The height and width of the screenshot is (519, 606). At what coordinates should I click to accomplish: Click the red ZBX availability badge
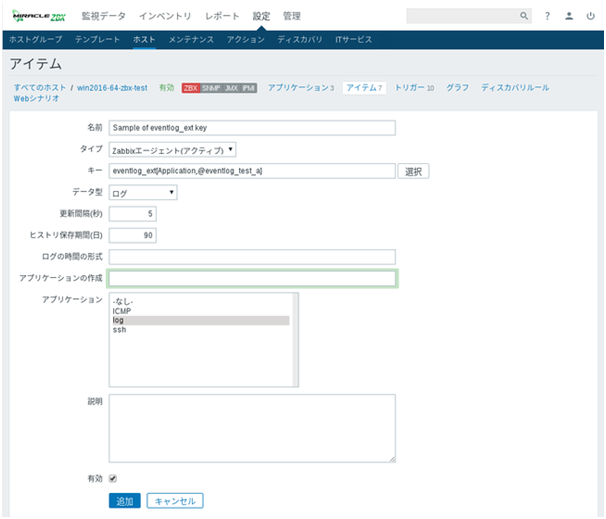click(190, 88)
